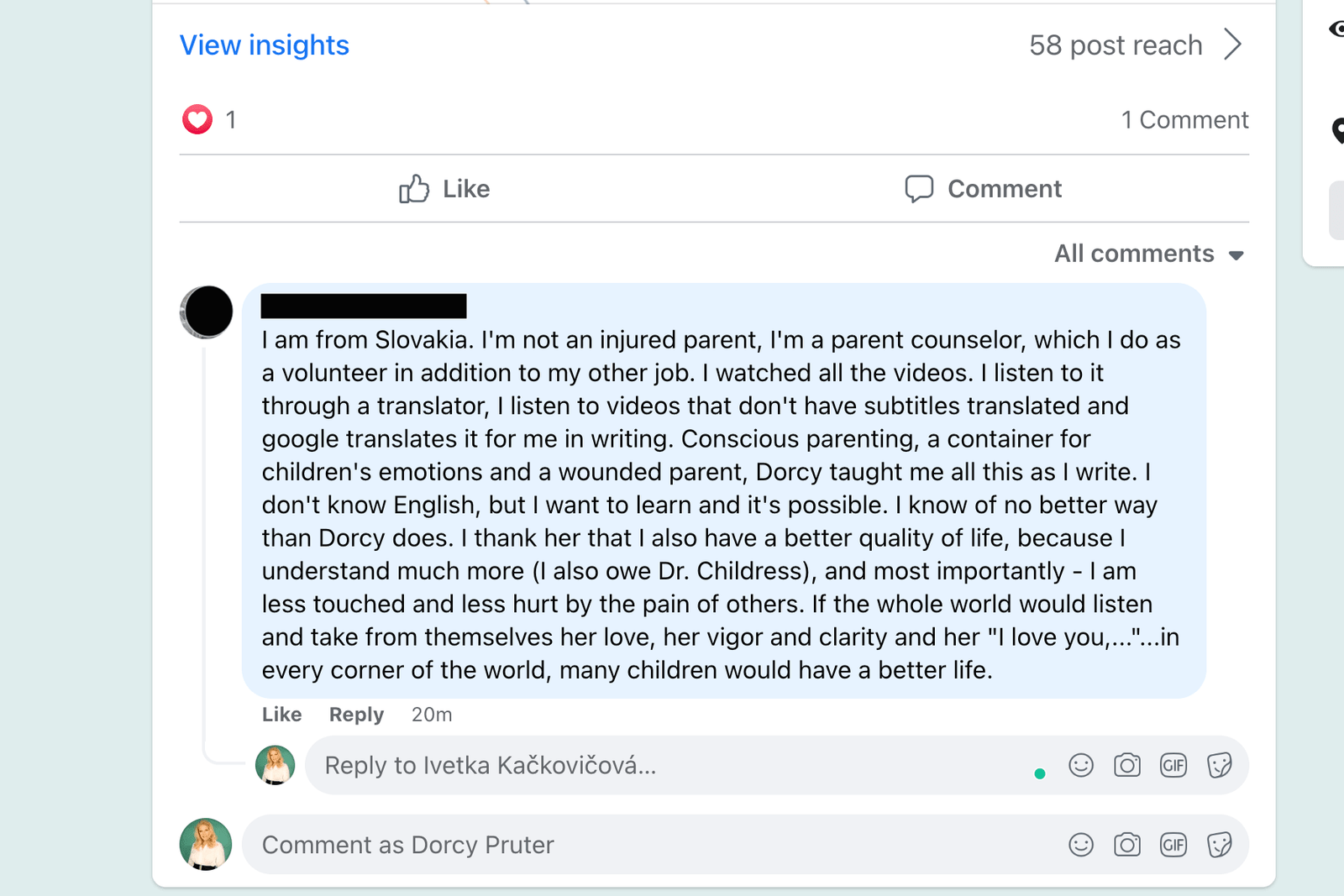Click Reply under the comment
This screenshot has width=1344, height=896.
pos(356,715)
